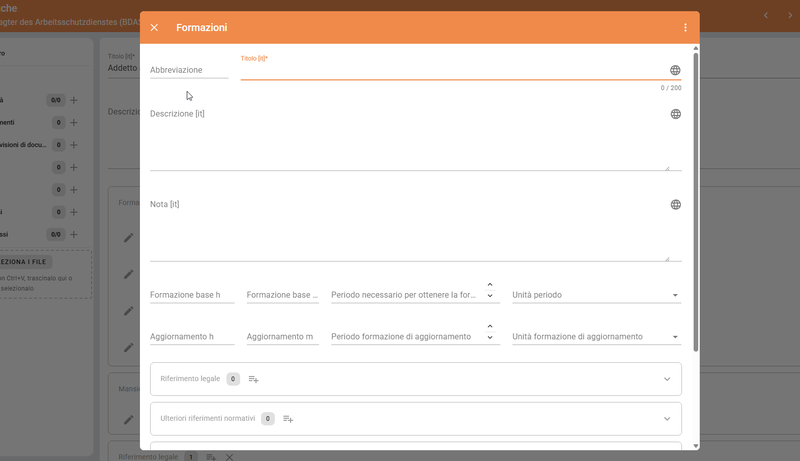
Task: Click the dialog scrollbar up arrow
Action: point(696,48)
